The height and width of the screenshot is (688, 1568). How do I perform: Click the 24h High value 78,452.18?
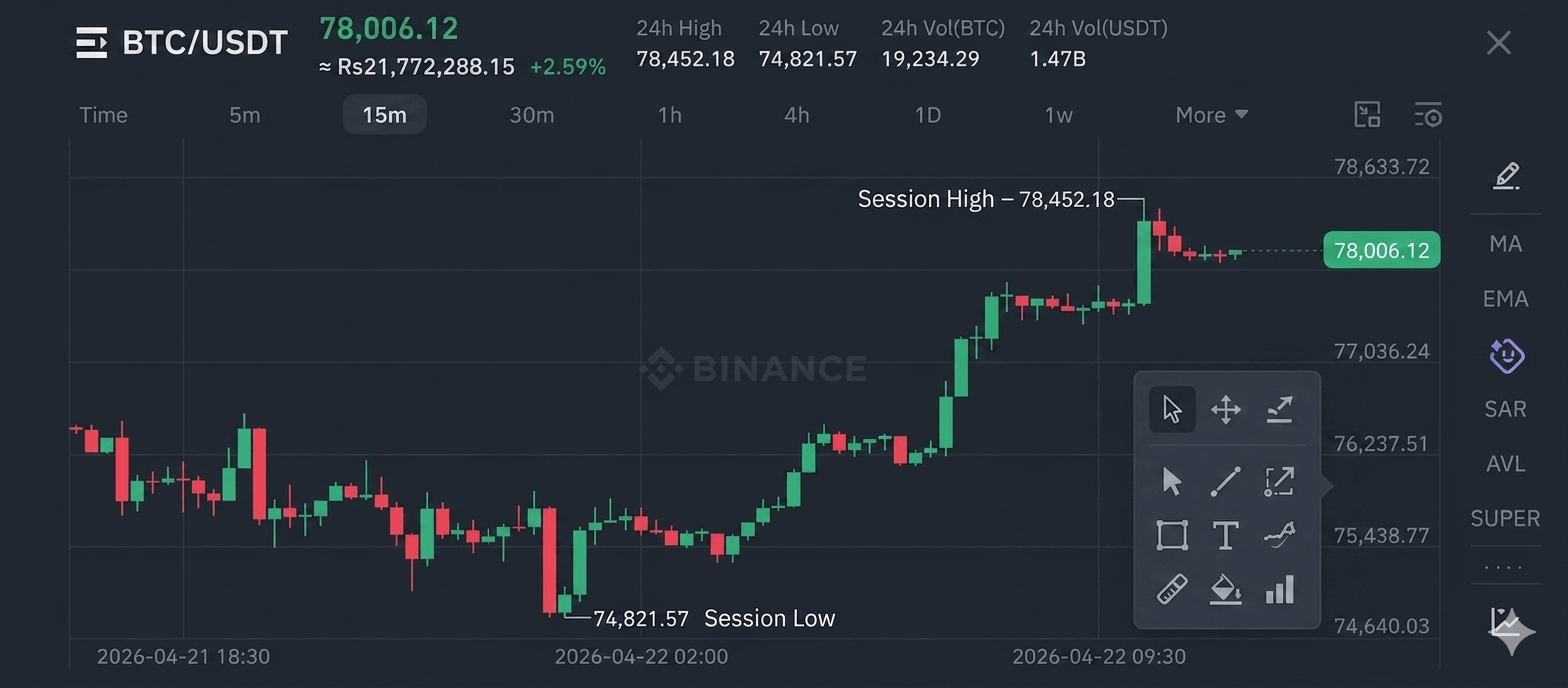click(x=686, y=59)
